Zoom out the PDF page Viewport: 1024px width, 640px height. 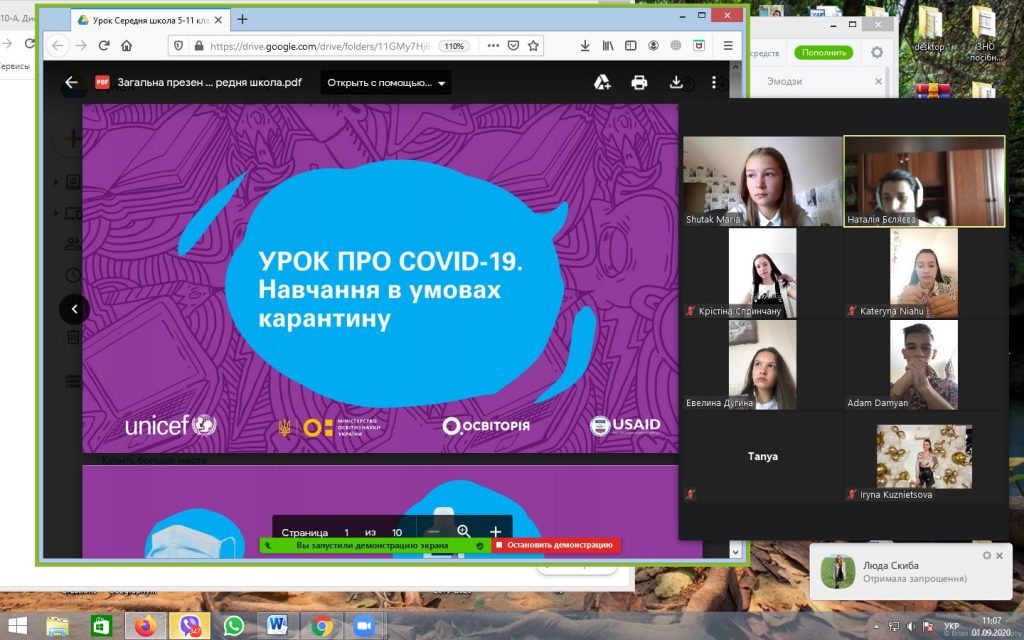pos(433,532)
